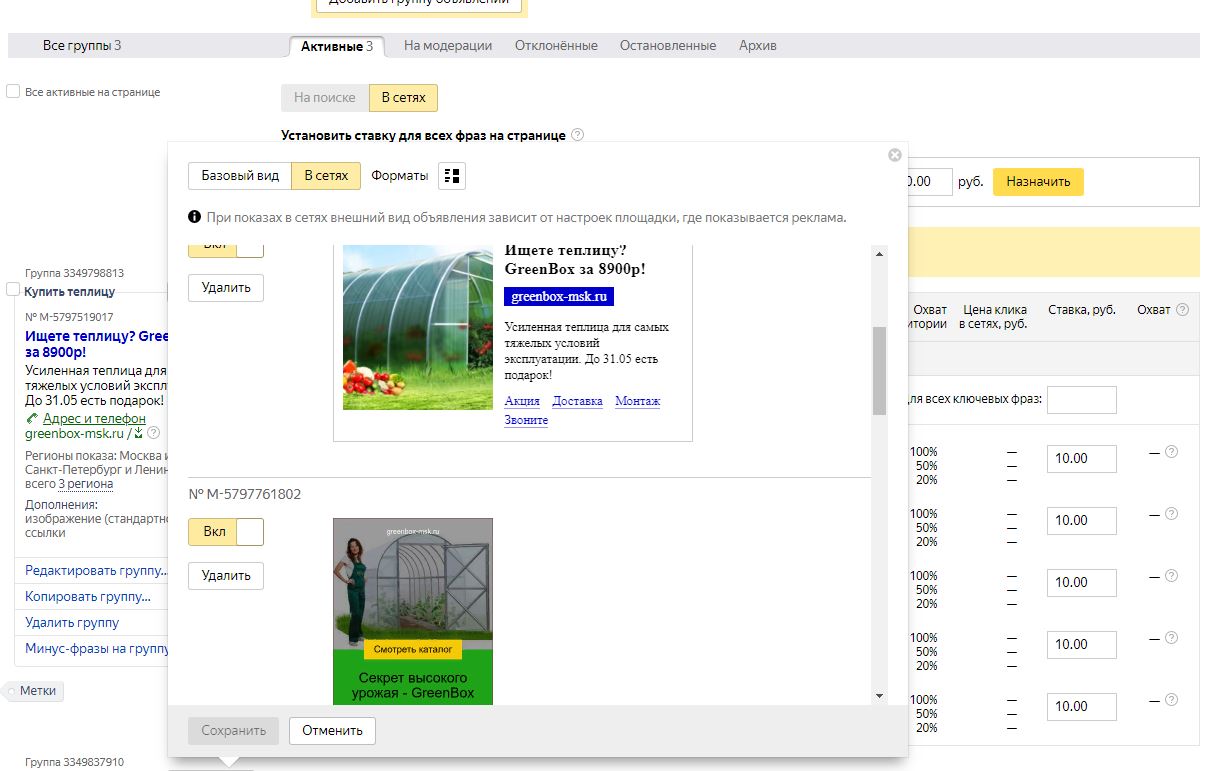Click the greenhouse photo thumbnail in the ad preview
The width and height of the screenshot is (1208, 771).
click(x=418, y=327)
